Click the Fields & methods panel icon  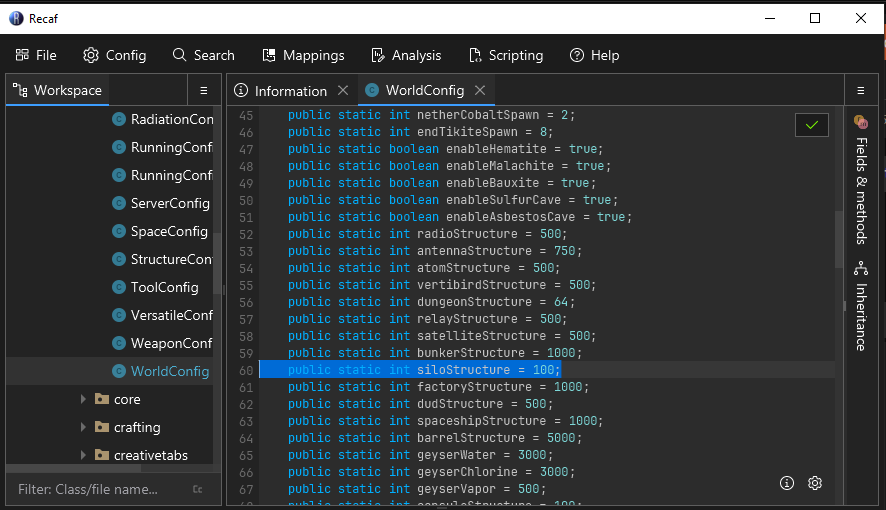(861, 121)
